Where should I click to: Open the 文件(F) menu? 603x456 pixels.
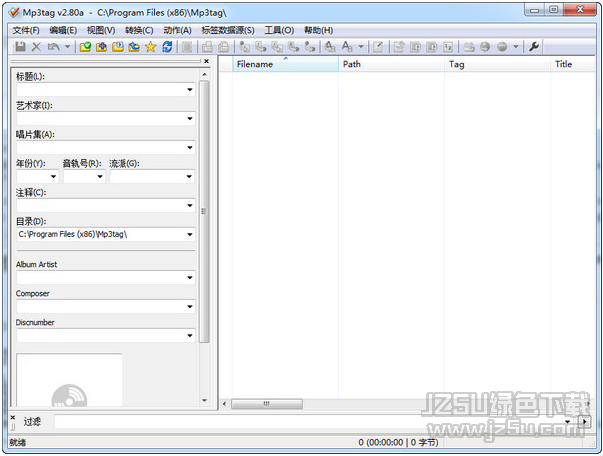pos(26,30)
